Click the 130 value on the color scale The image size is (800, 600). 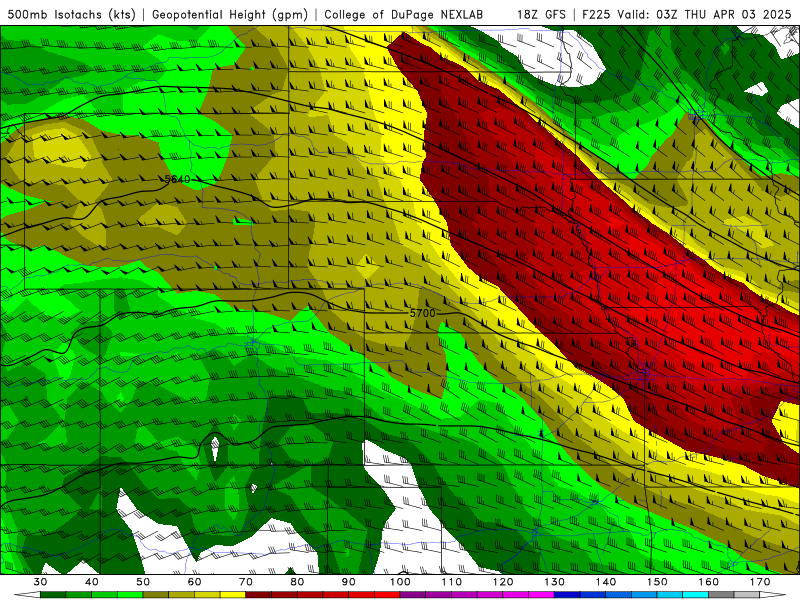click(555, 582)
